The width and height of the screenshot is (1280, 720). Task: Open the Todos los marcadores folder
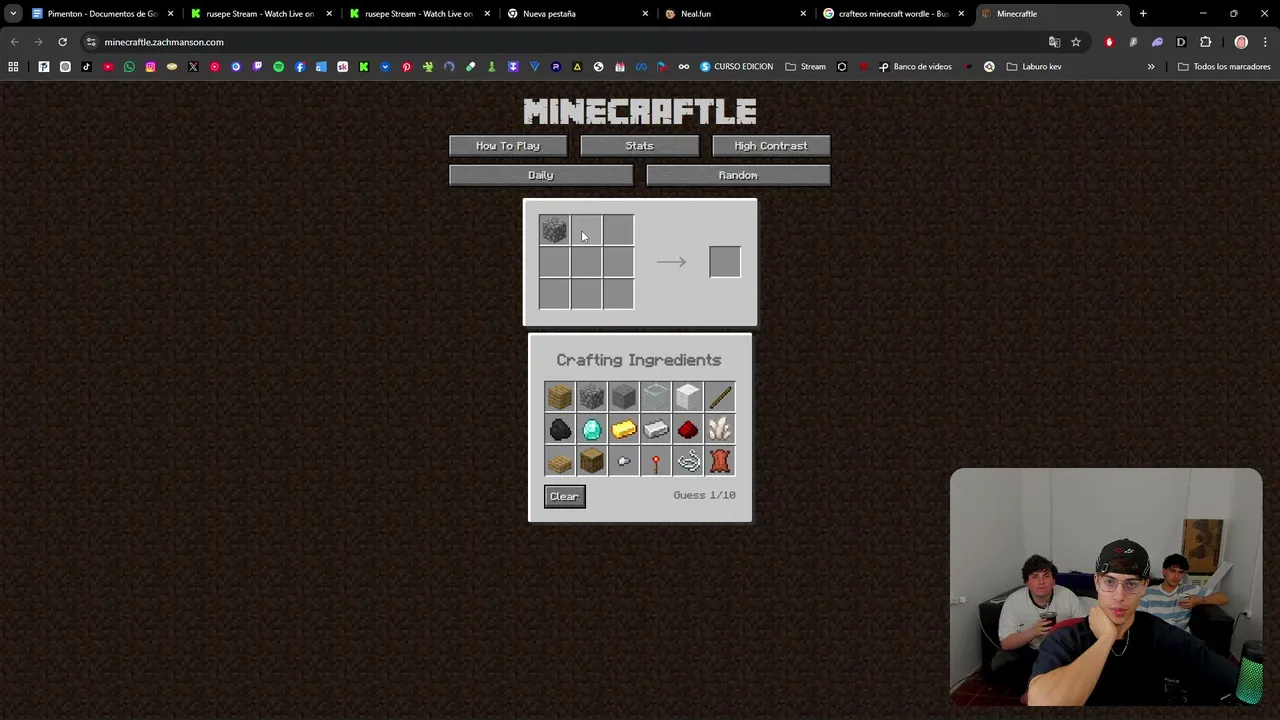tap(1224, 67)
